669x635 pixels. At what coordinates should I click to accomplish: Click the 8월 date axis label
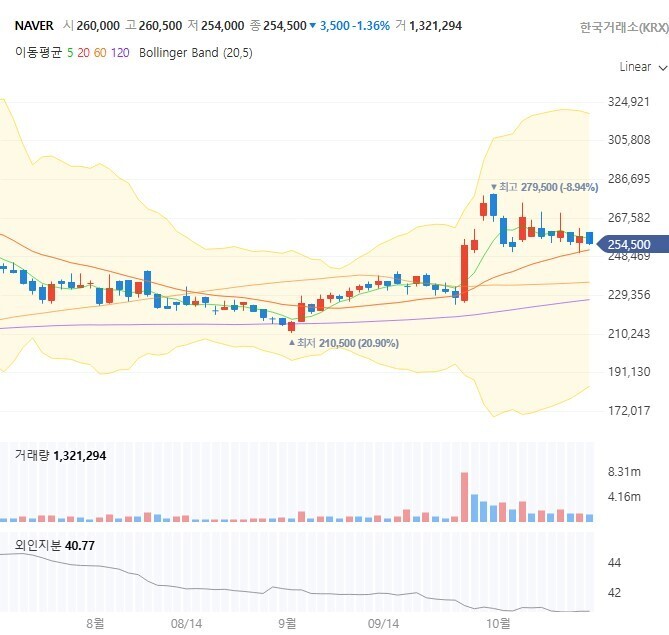tap(95, 623)
